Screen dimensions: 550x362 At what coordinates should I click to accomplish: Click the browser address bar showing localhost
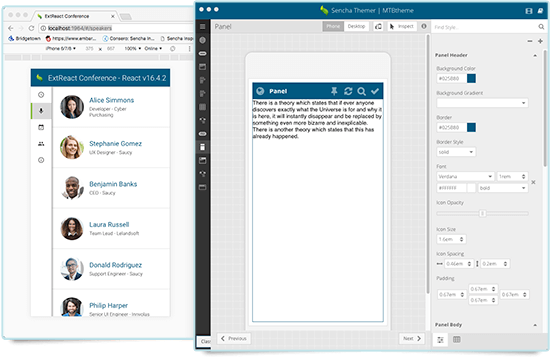tap(116, 28)
